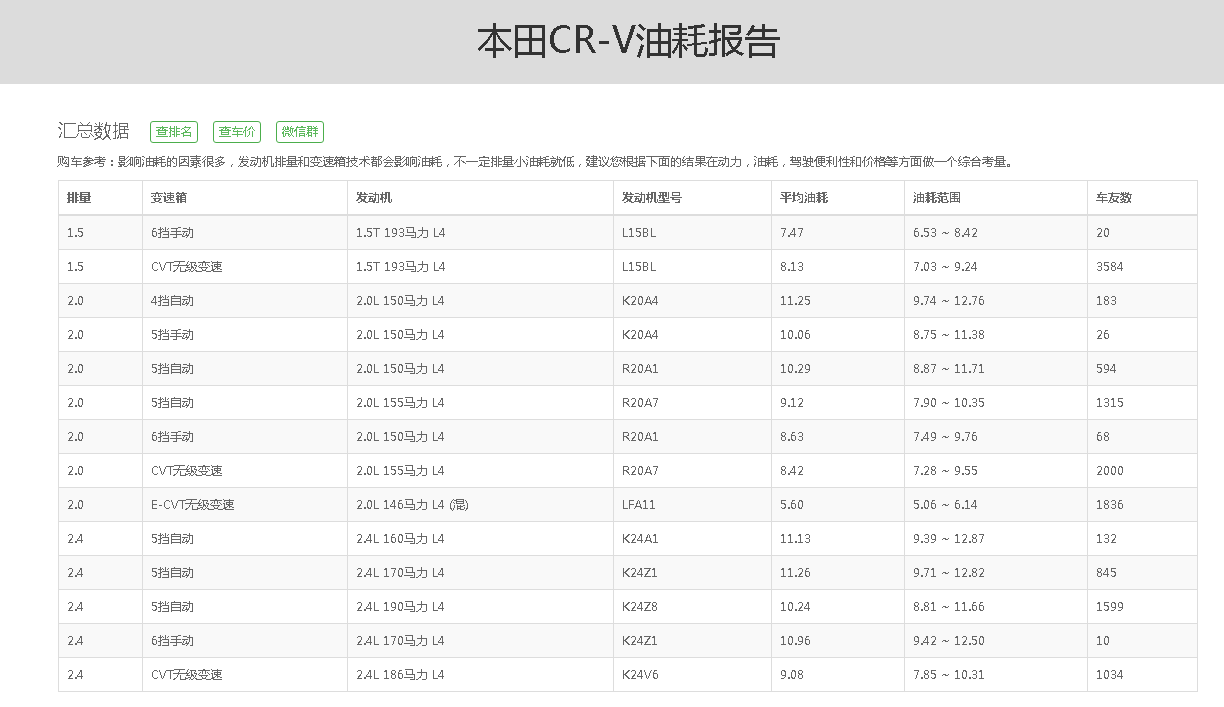Image resolution: width=1224 pixels, height=707 pixels.
Task: Click the 3584 owner count cell
Action: click(1110, 267)
